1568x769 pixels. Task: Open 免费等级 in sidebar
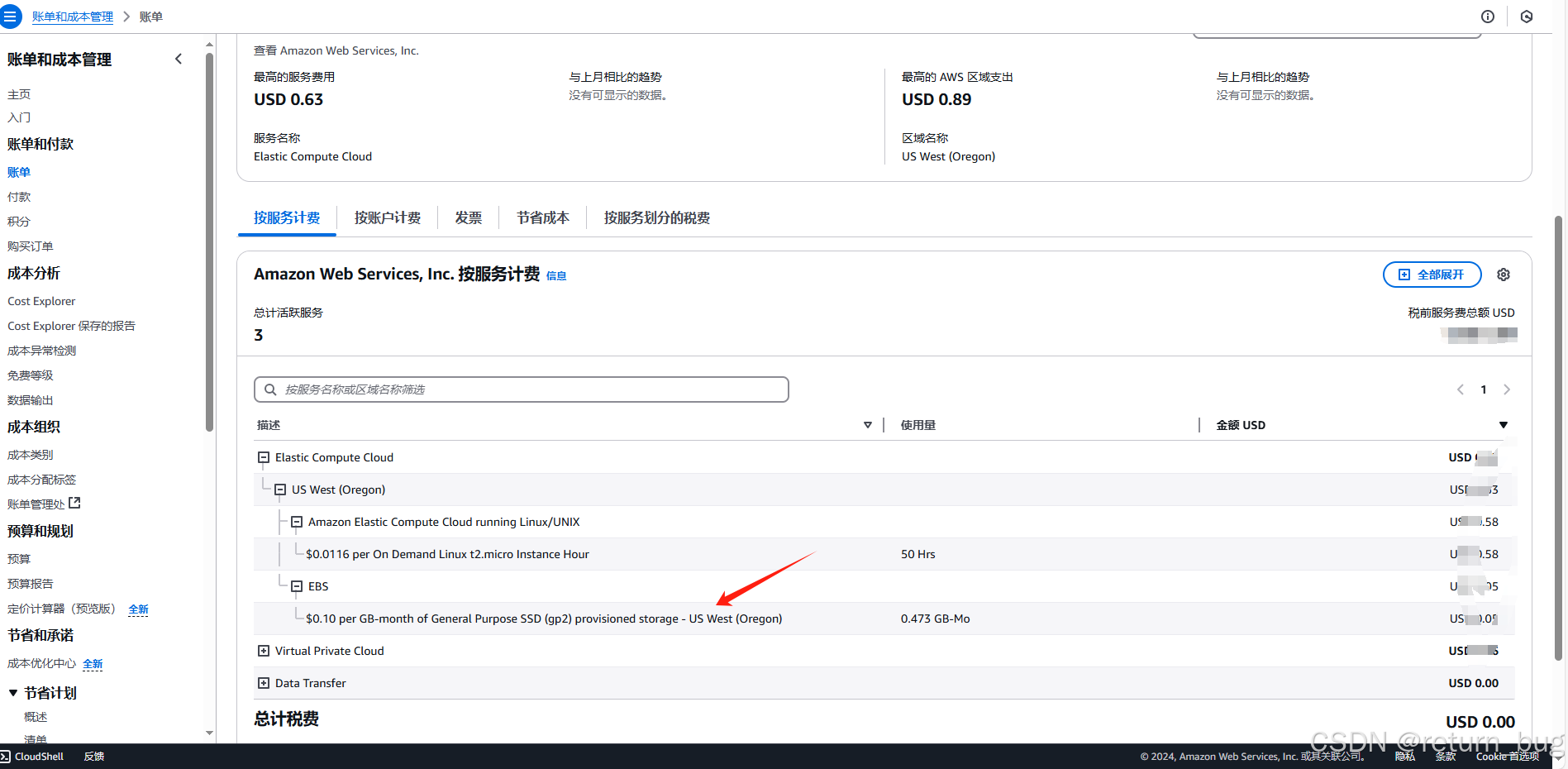(x=31, y=375)
